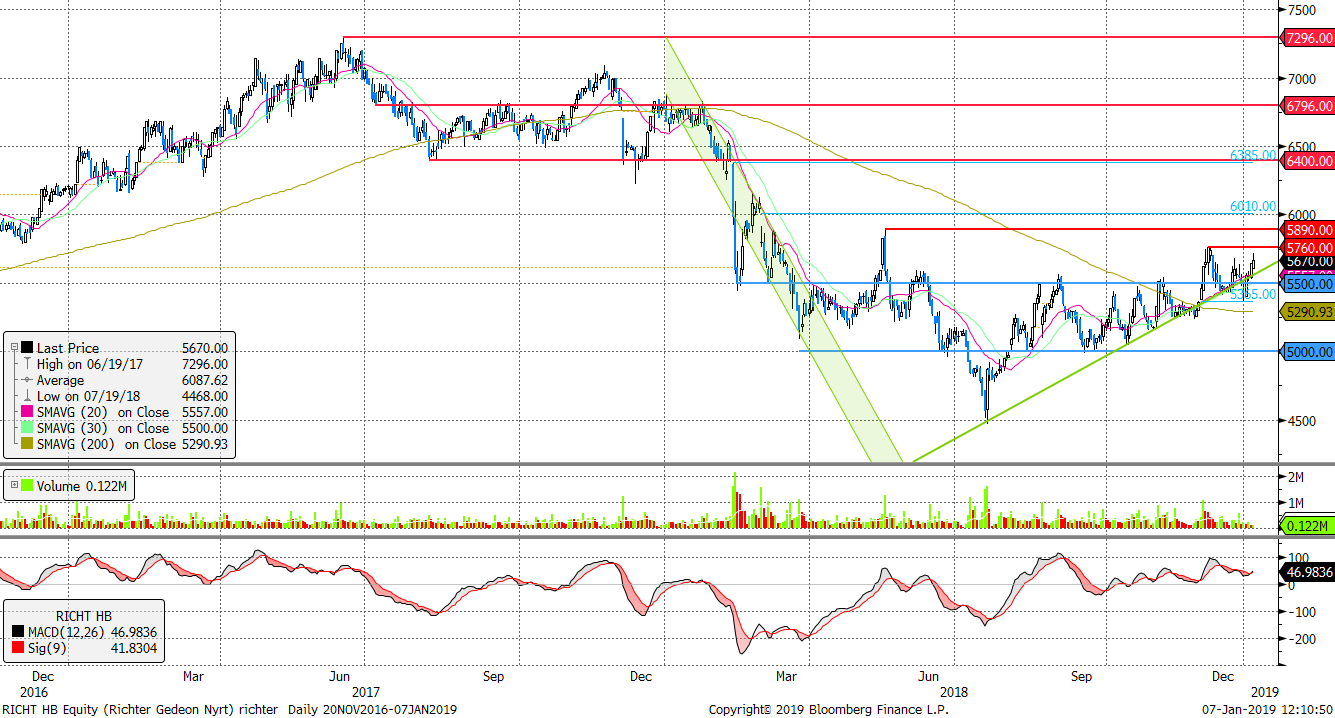Click the Low marker icon in legend
The width and height of the screenshot is (1335, 718).
click(x=28, y=396)
